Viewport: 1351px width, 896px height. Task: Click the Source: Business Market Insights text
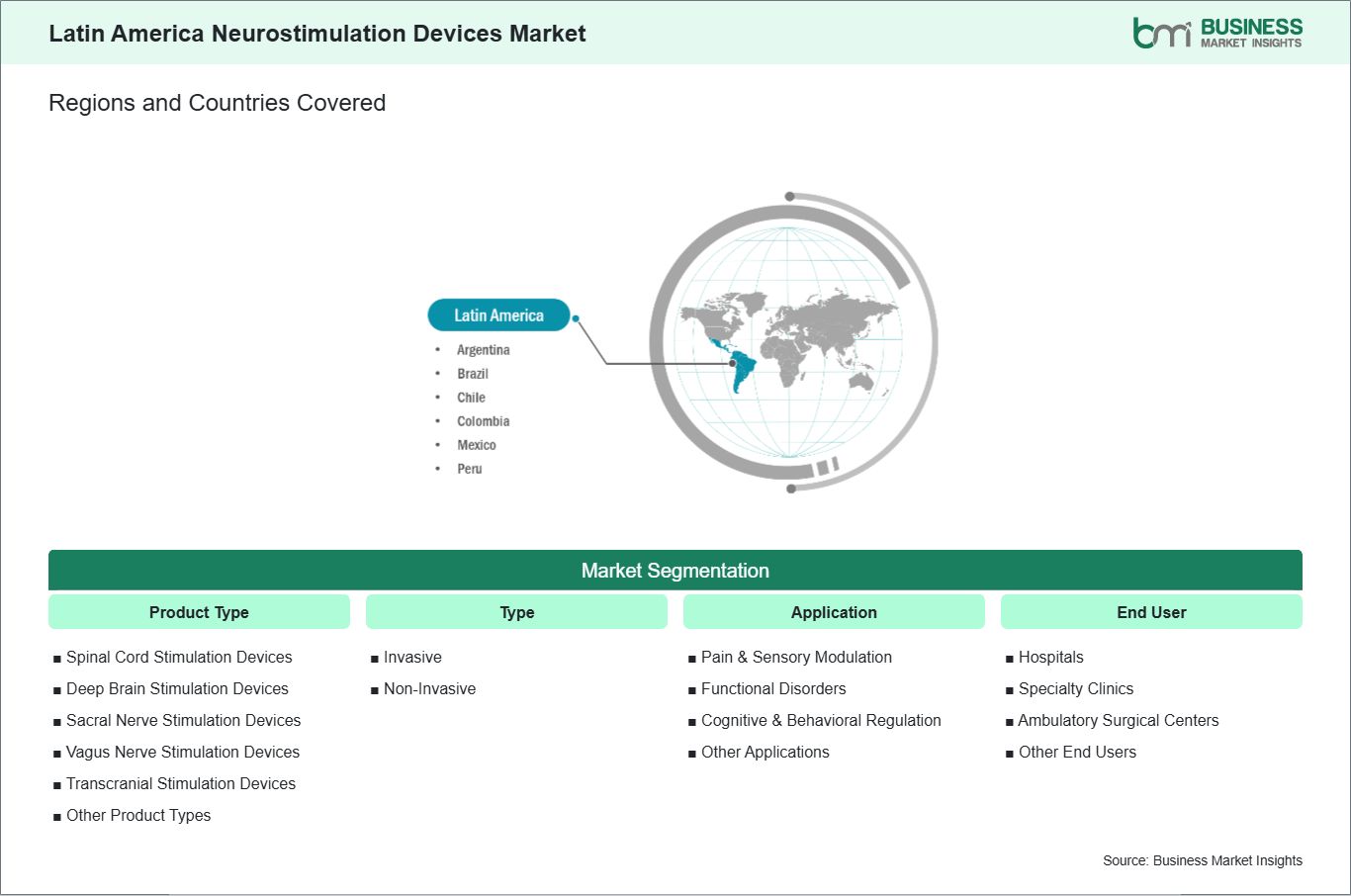click(1203, 860)
